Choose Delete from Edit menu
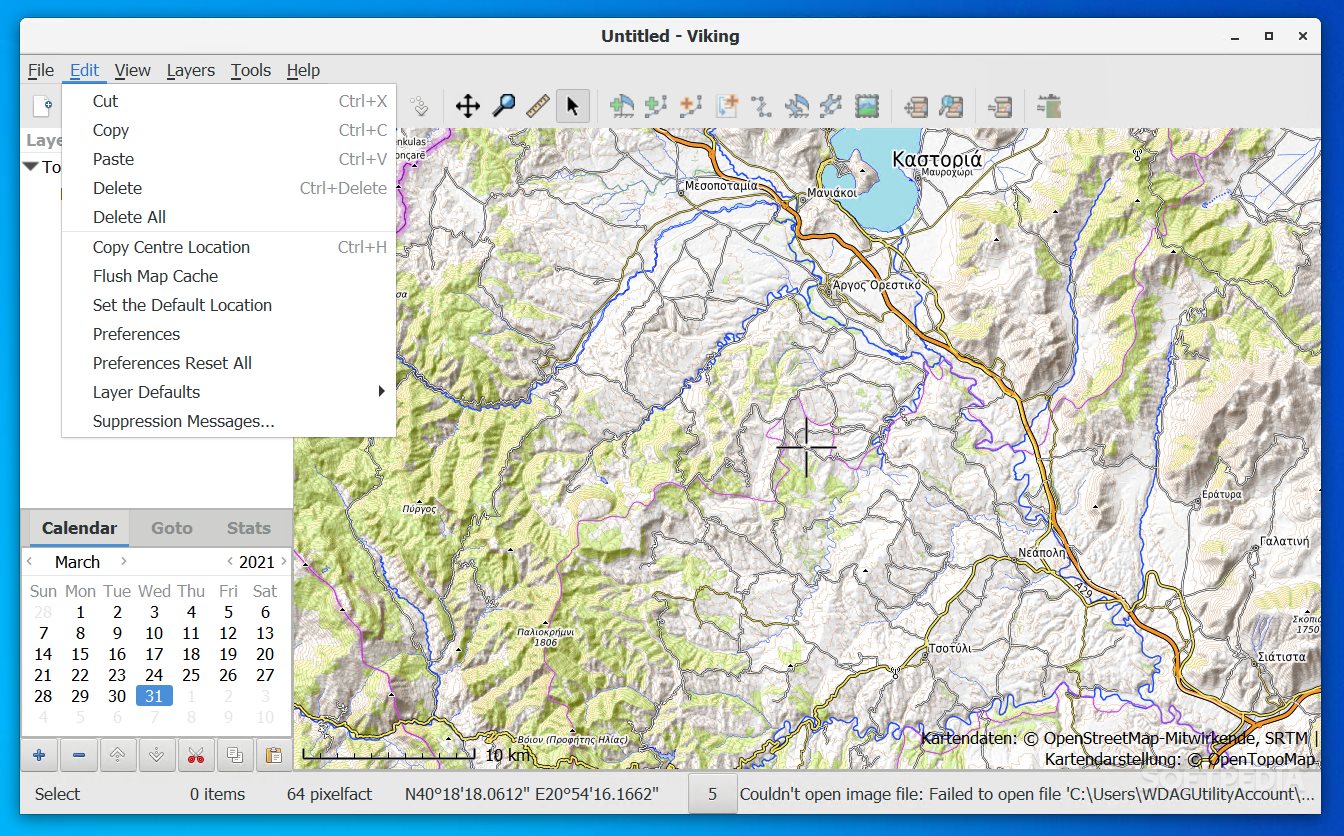The image size is (1344, 836). [x=229, y=188]
